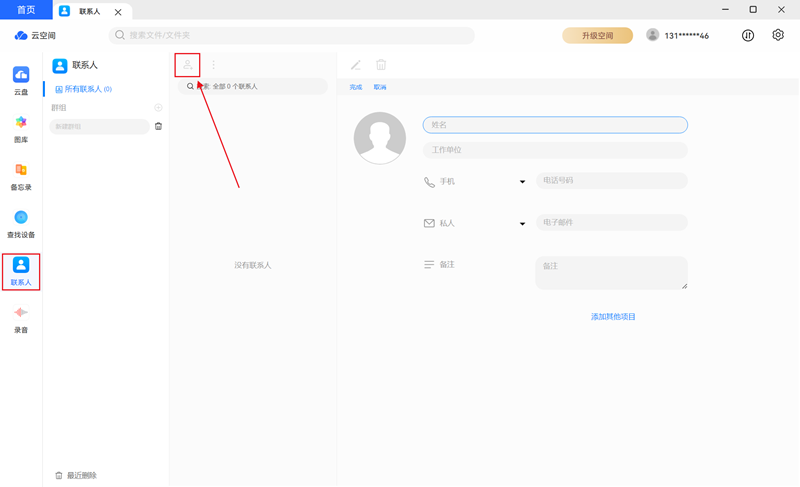Click 取消 to cancel editing

[x=380, y=87]
